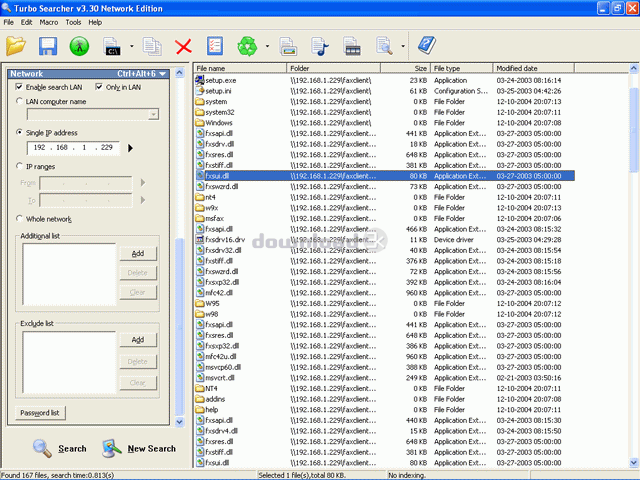The image size is (640, 480).
Task: Start a New Search
Action: click(139, 448)
